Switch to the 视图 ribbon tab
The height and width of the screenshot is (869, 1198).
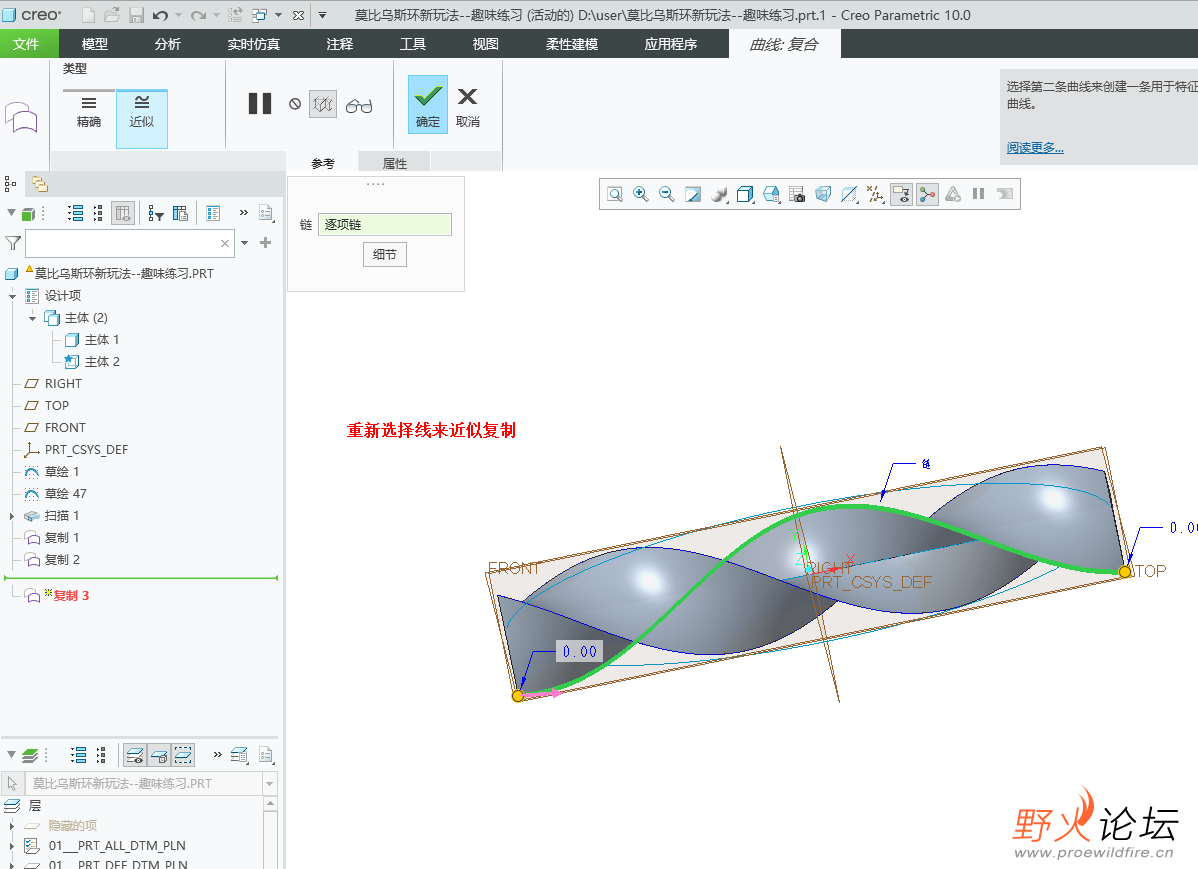pyautogui.click(x=485, y=44)
